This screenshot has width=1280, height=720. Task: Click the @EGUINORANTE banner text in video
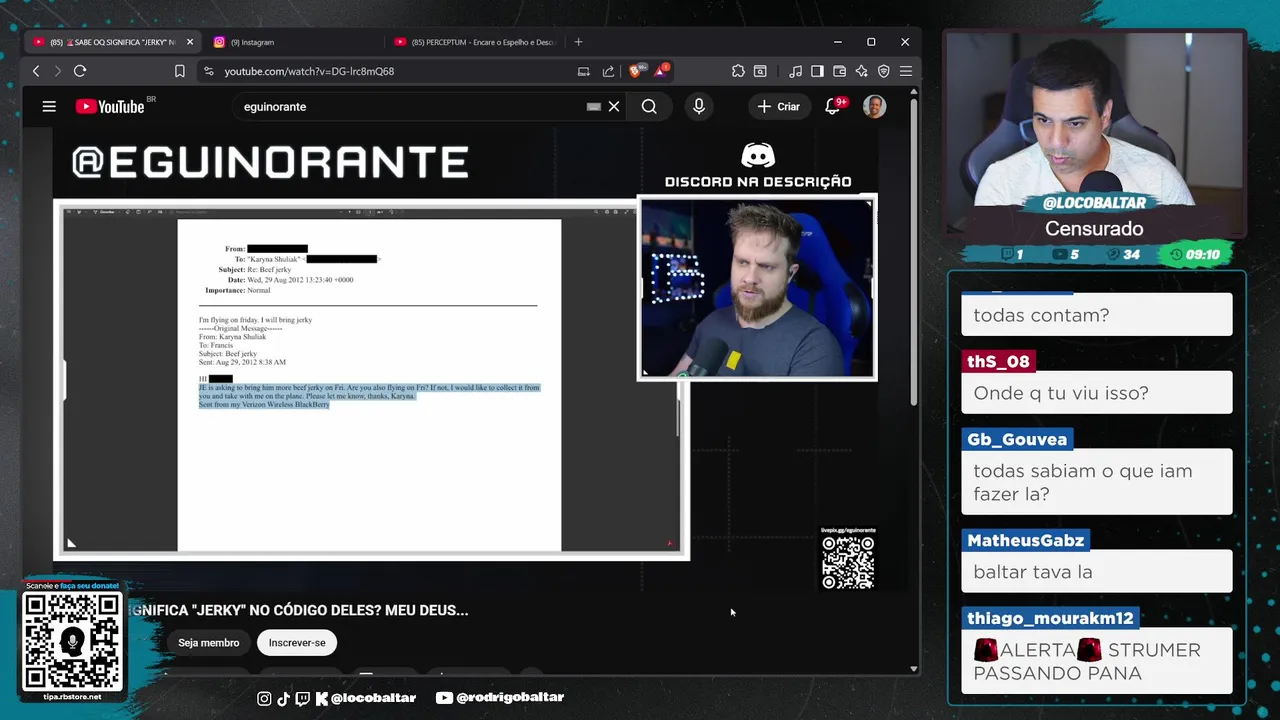tap(270, 162)
